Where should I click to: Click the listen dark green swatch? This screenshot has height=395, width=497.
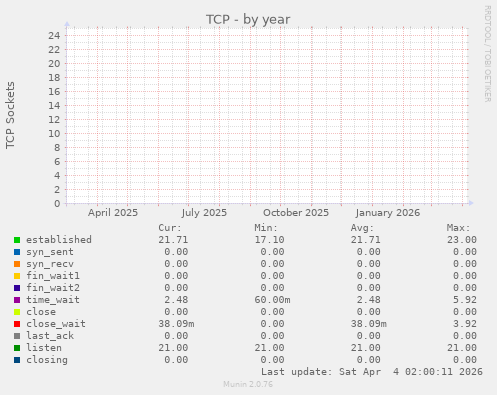pos(17,348)
